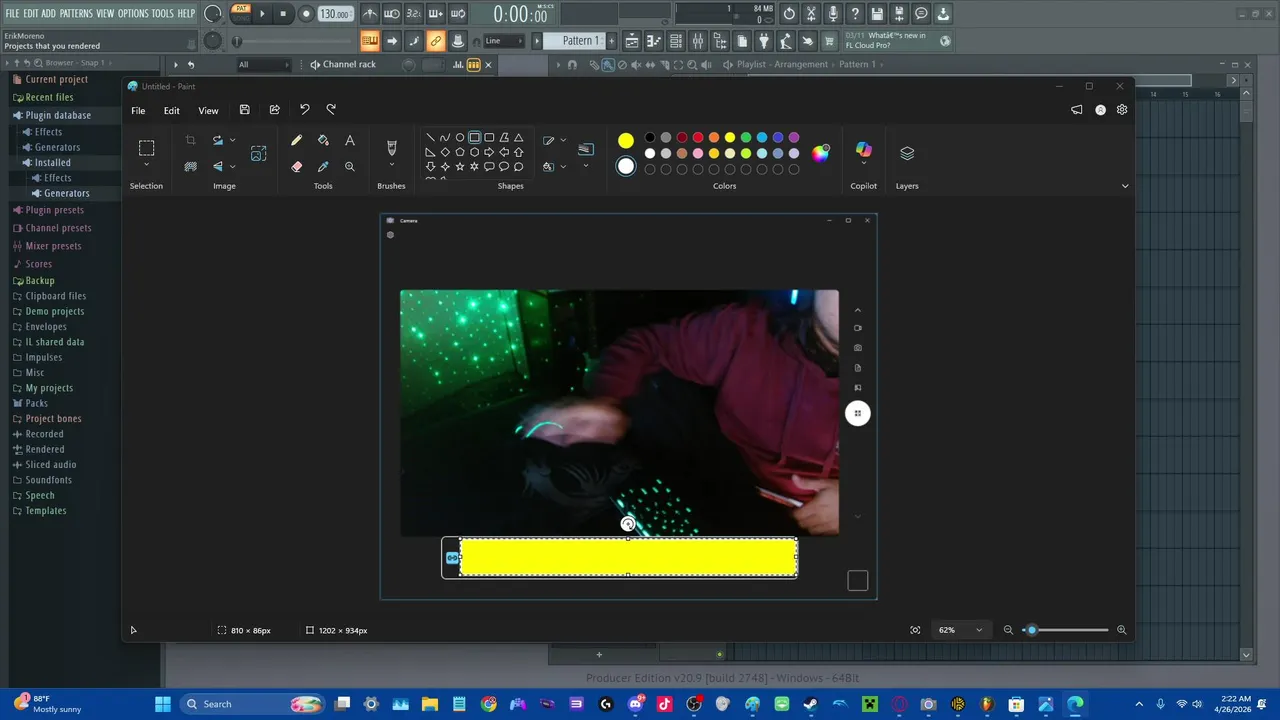Select the Pencil tool in Paint
The width and height of the screenshot is (1280, 720).
[x=296, y=141]
